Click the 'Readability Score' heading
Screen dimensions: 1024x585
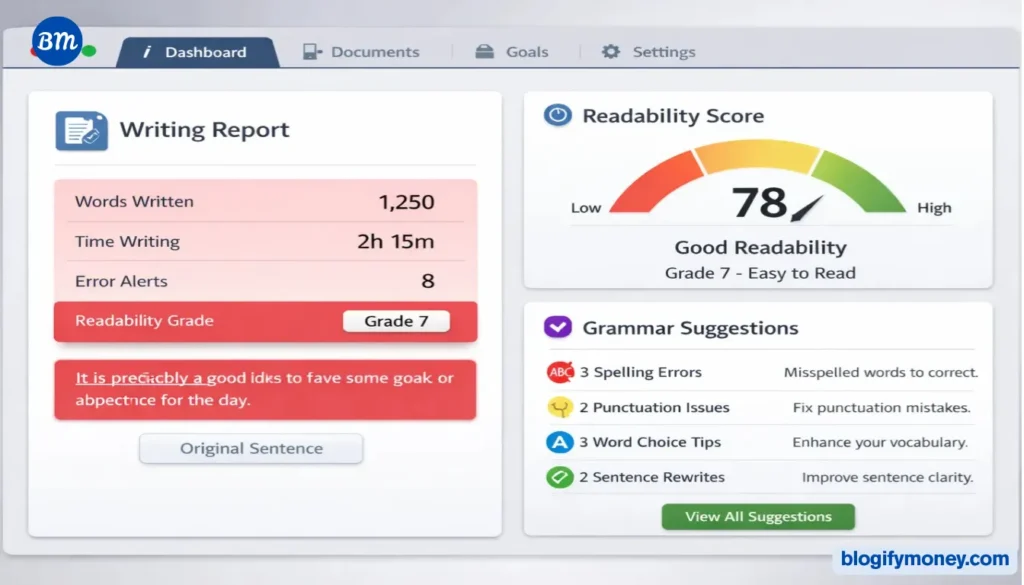pos(673,116)
